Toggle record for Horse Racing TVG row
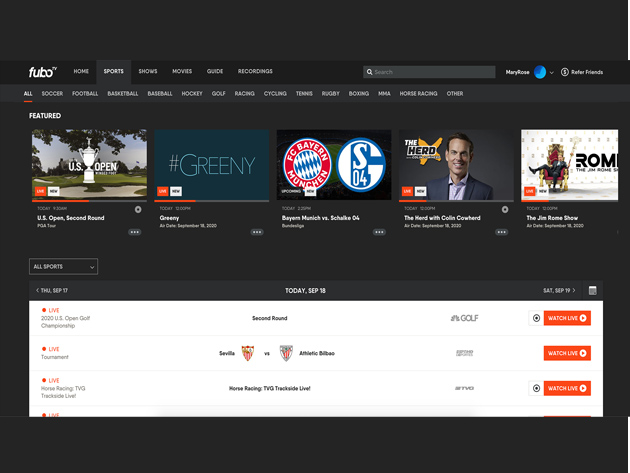 coord(536,388)
